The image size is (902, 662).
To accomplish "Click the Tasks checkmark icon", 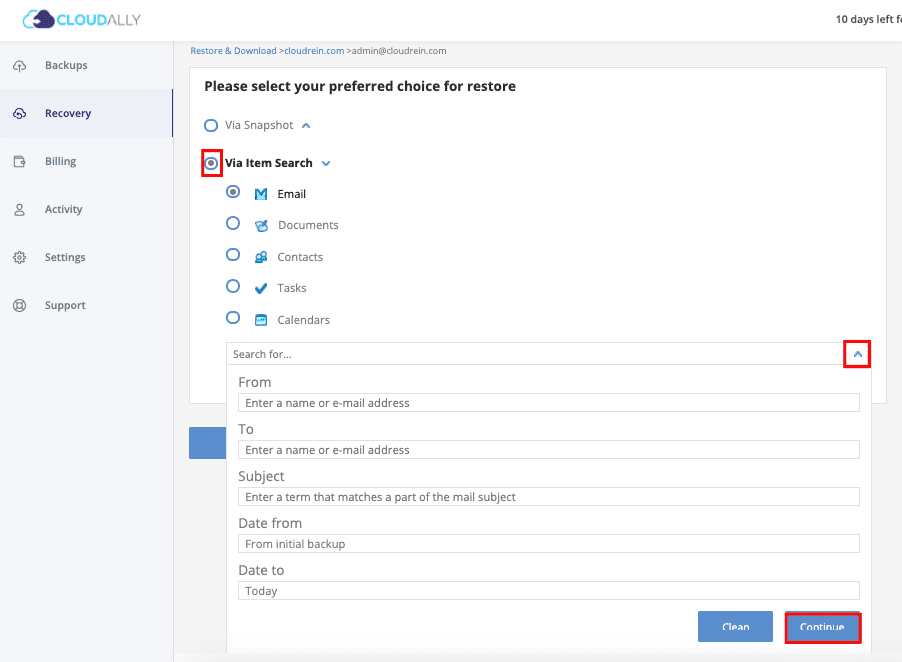I will (x=261, y=288).
